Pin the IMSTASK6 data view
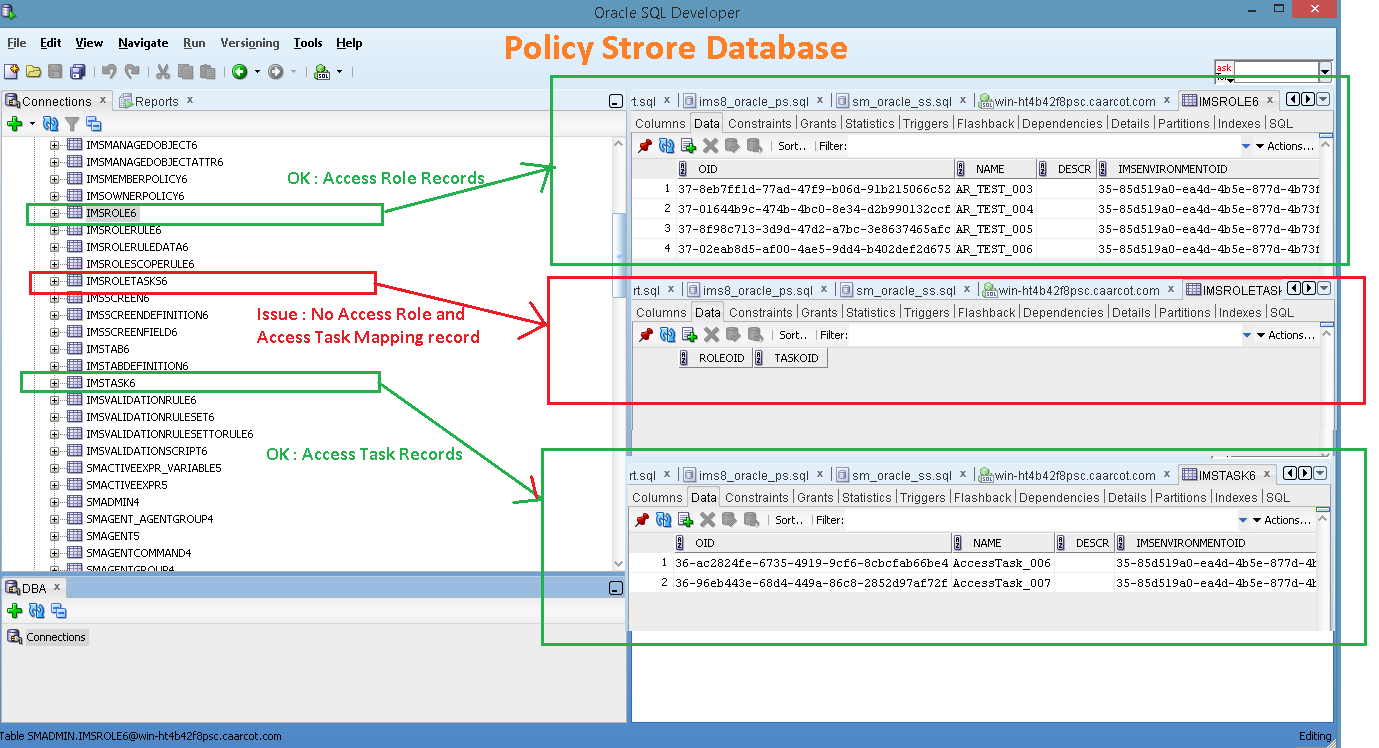Viewport: 1379px width, 748px height. [x=642, y=520]
